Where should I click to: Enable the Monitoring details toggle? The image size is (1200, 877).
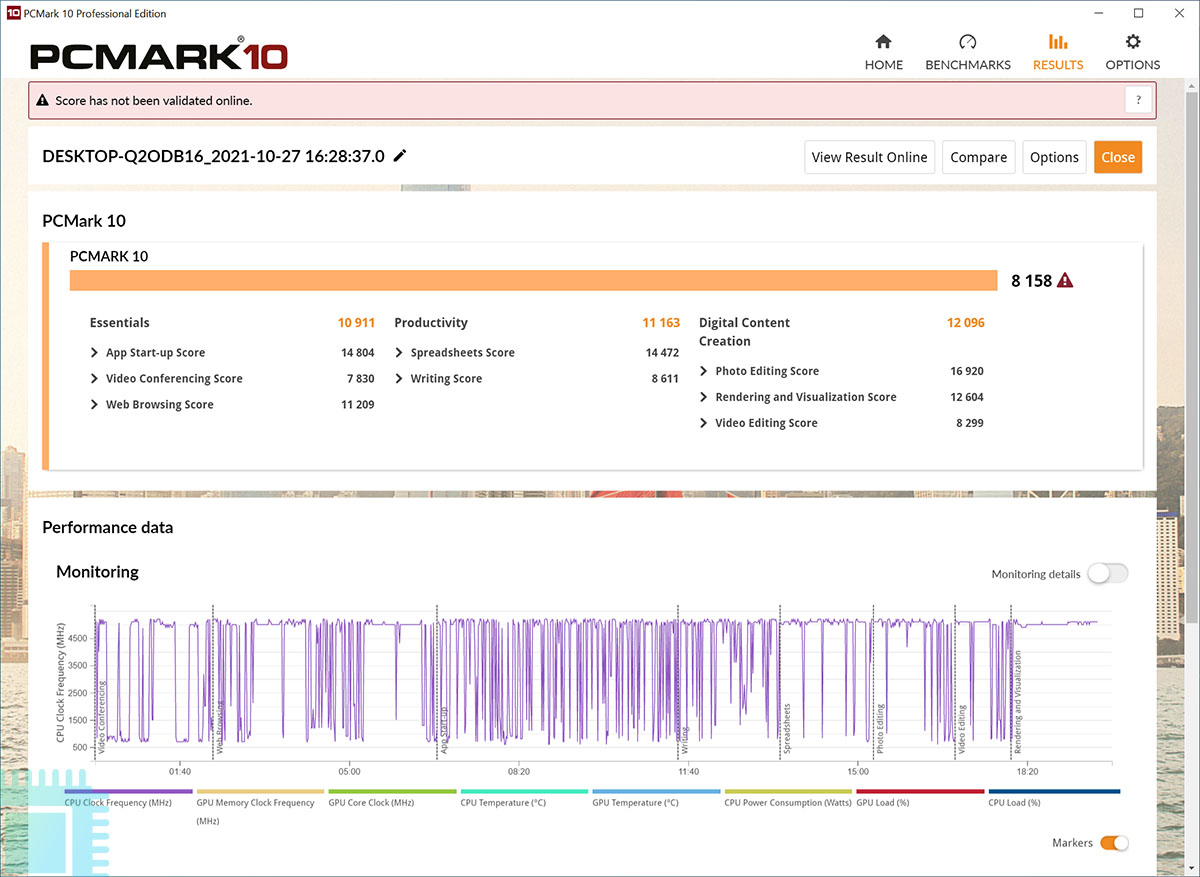click(x=1107, y=574)
